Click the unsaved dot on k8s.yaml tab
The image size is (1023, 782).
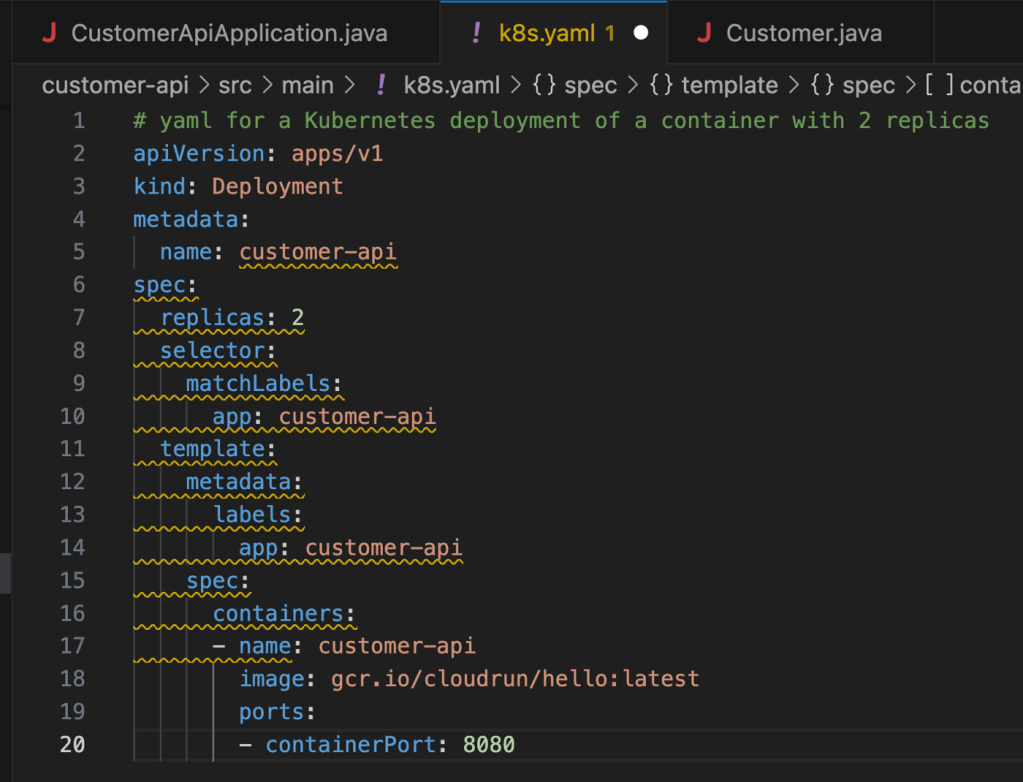pyautogui.click(x=641, y=33)
